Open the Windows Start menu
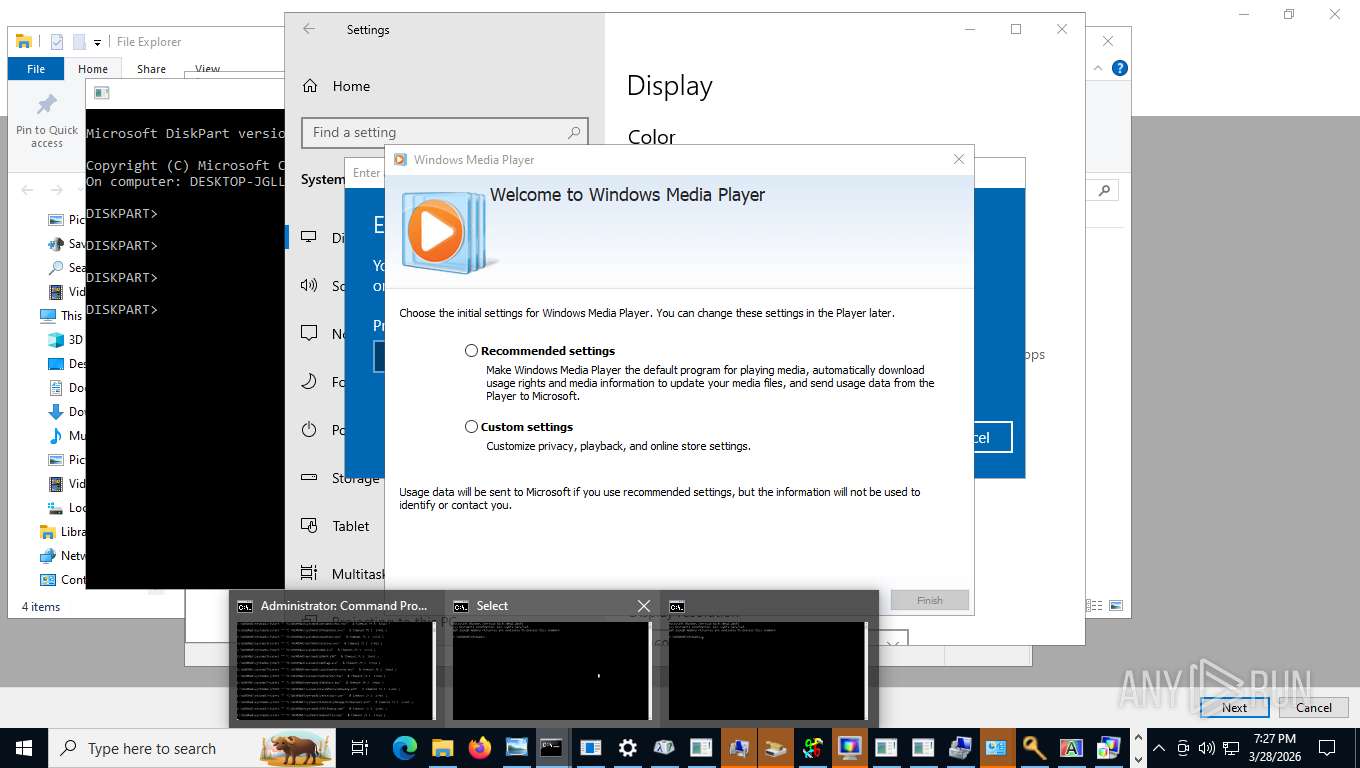Image resolution: width=1360 pixels, height=768 pixels. [x=24, y=748]
